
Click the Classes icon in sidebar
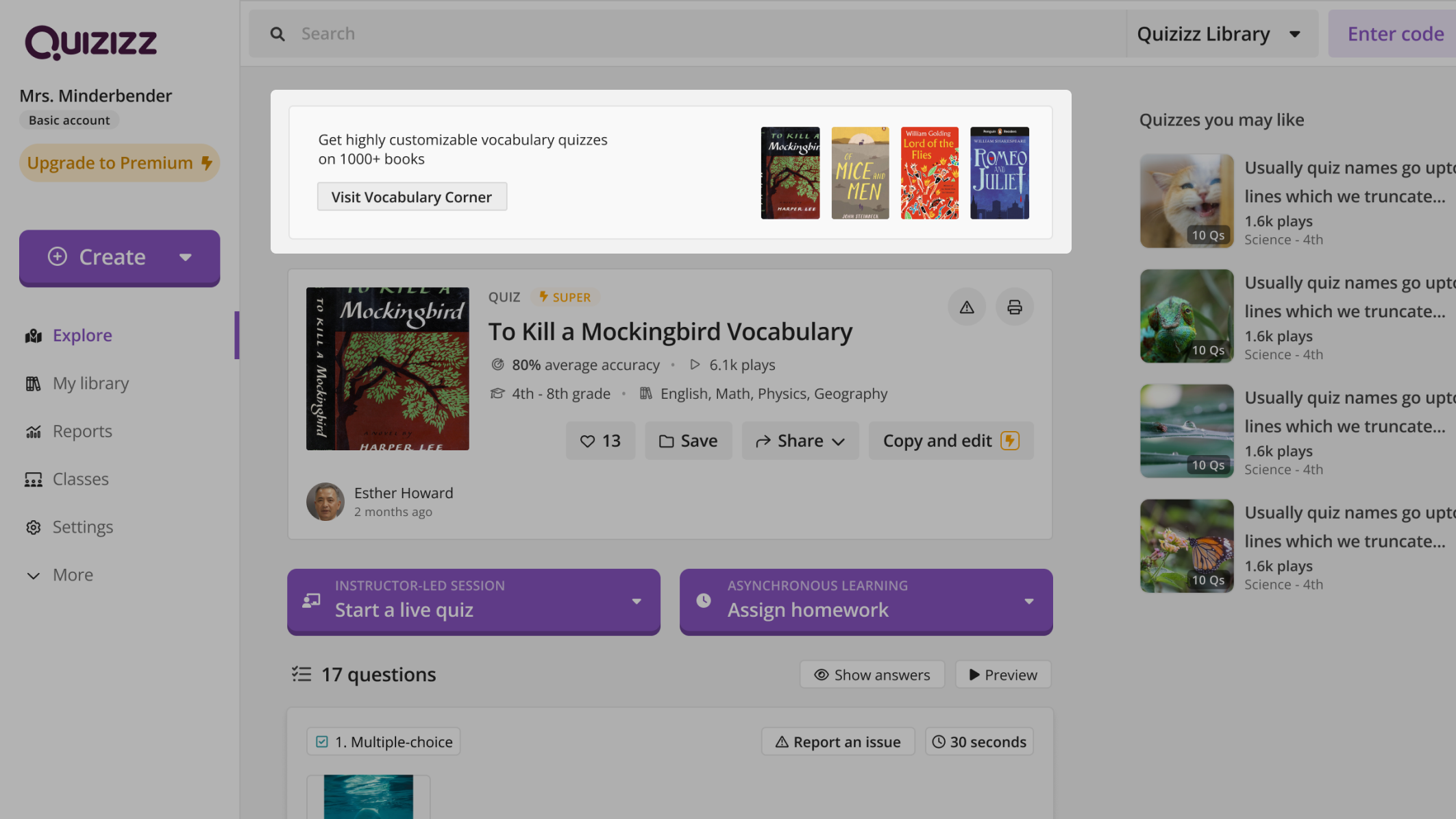click(x=34, y=480)
